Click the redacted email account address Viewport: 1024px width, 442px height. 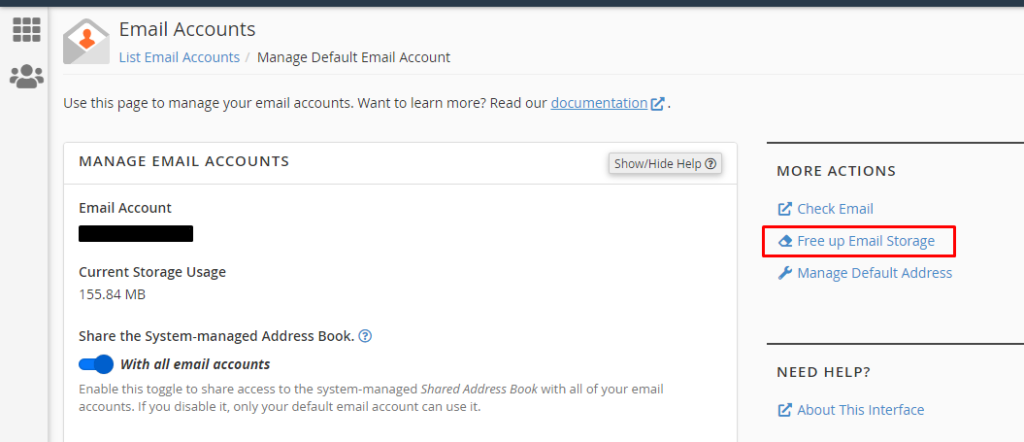(x=136, y=234)
